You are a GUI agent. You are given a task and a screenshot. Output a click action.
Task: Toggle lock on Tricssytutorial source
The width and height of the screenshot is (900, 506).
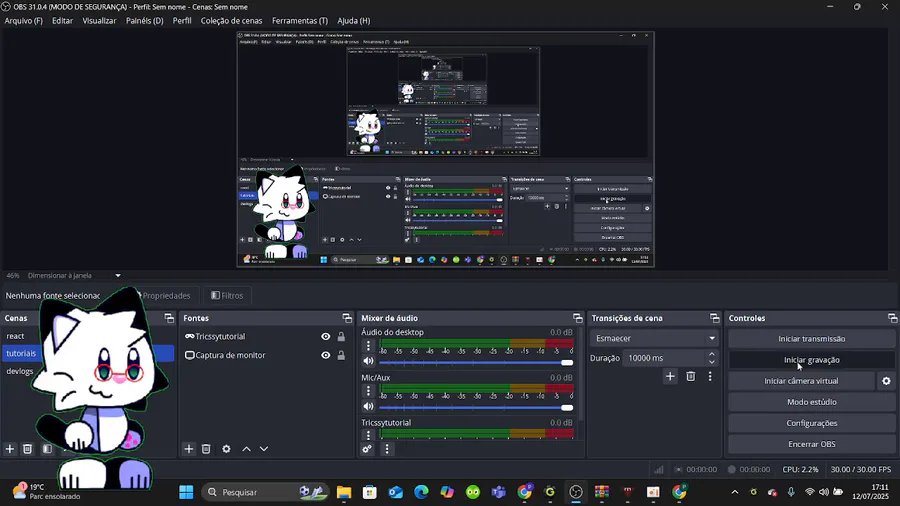pos(341,337)
